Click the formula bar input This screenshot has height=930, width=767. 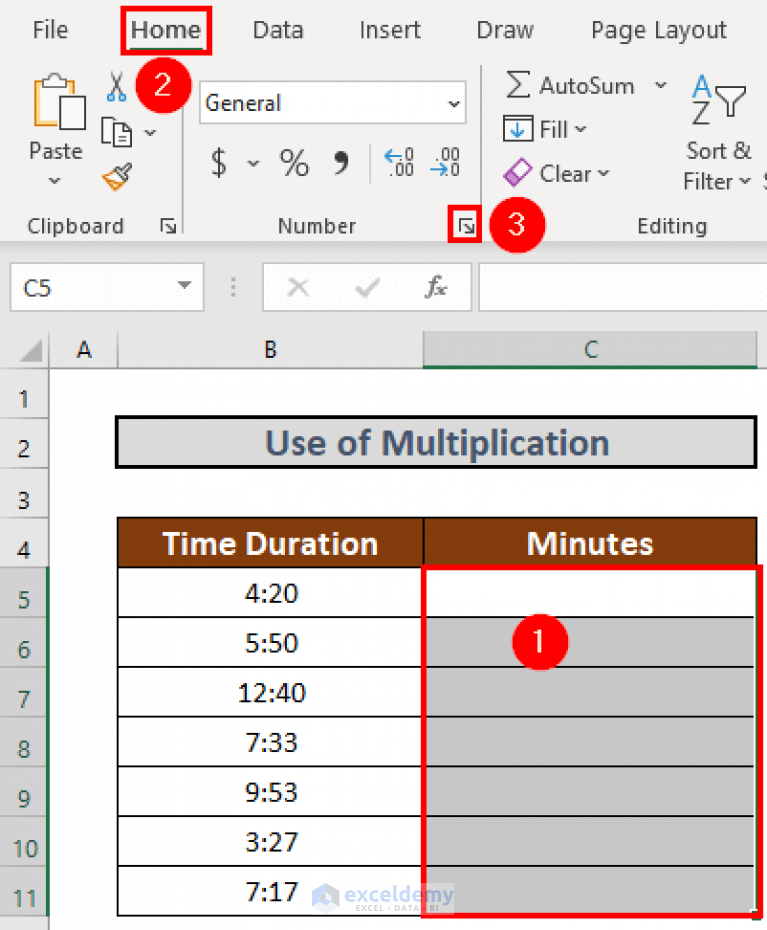pos(622,288)
